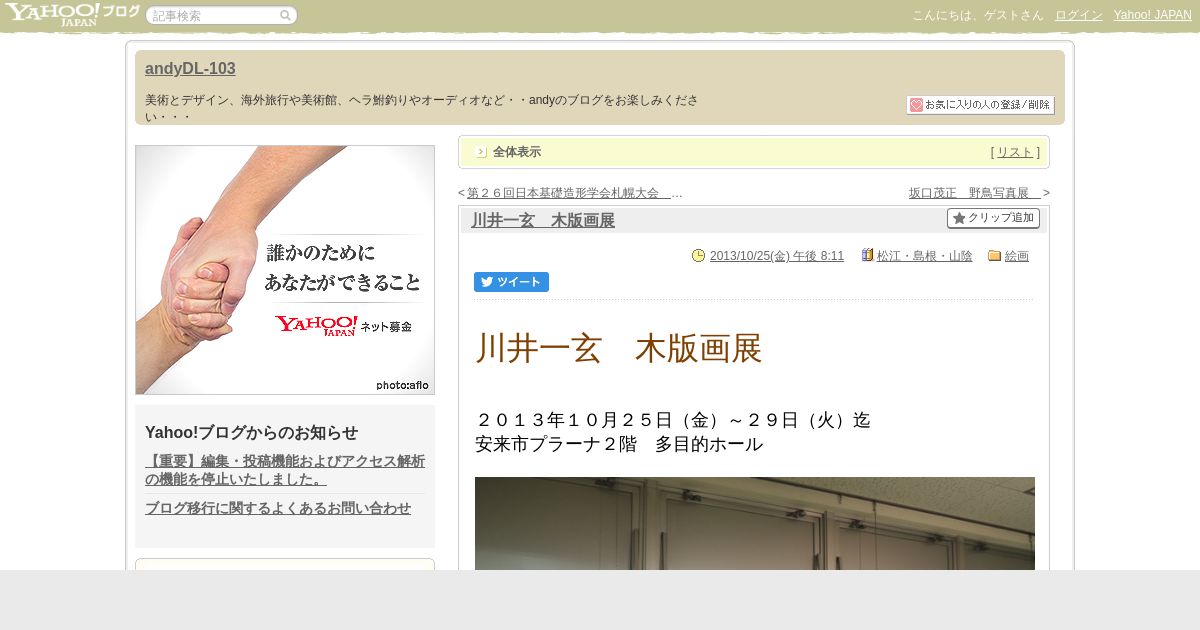Go to next post 坂口茂正 野鳥写真展
This screenshot has width=1200, height=630.
point(975,193)
